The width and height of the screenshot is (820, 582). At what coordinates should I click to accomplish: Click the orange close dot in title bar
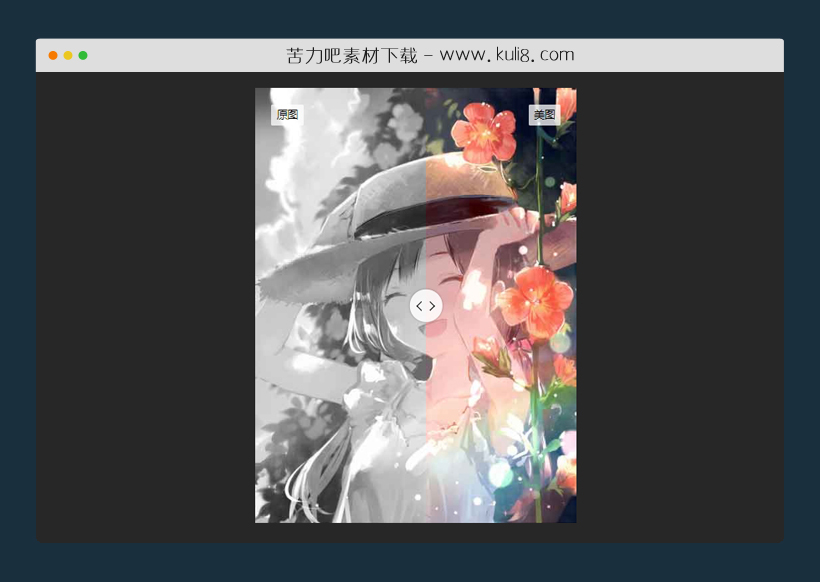(53, 55)
